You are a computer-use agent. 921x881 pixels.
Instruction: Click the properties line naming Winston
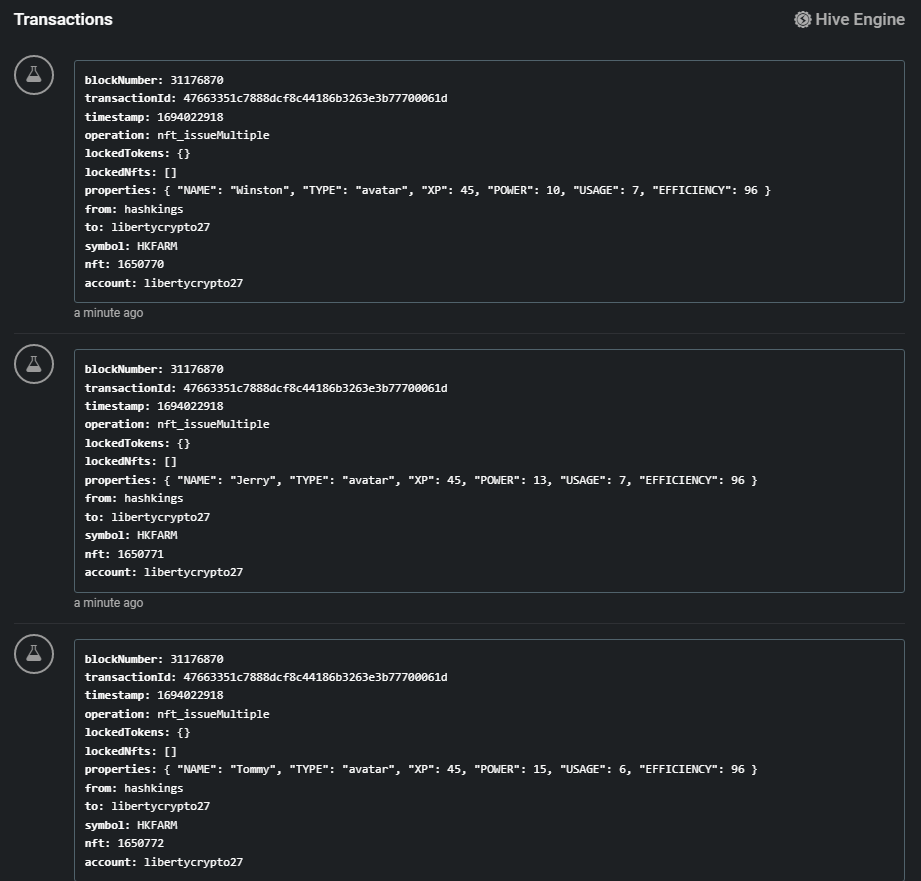pos(428,190)
